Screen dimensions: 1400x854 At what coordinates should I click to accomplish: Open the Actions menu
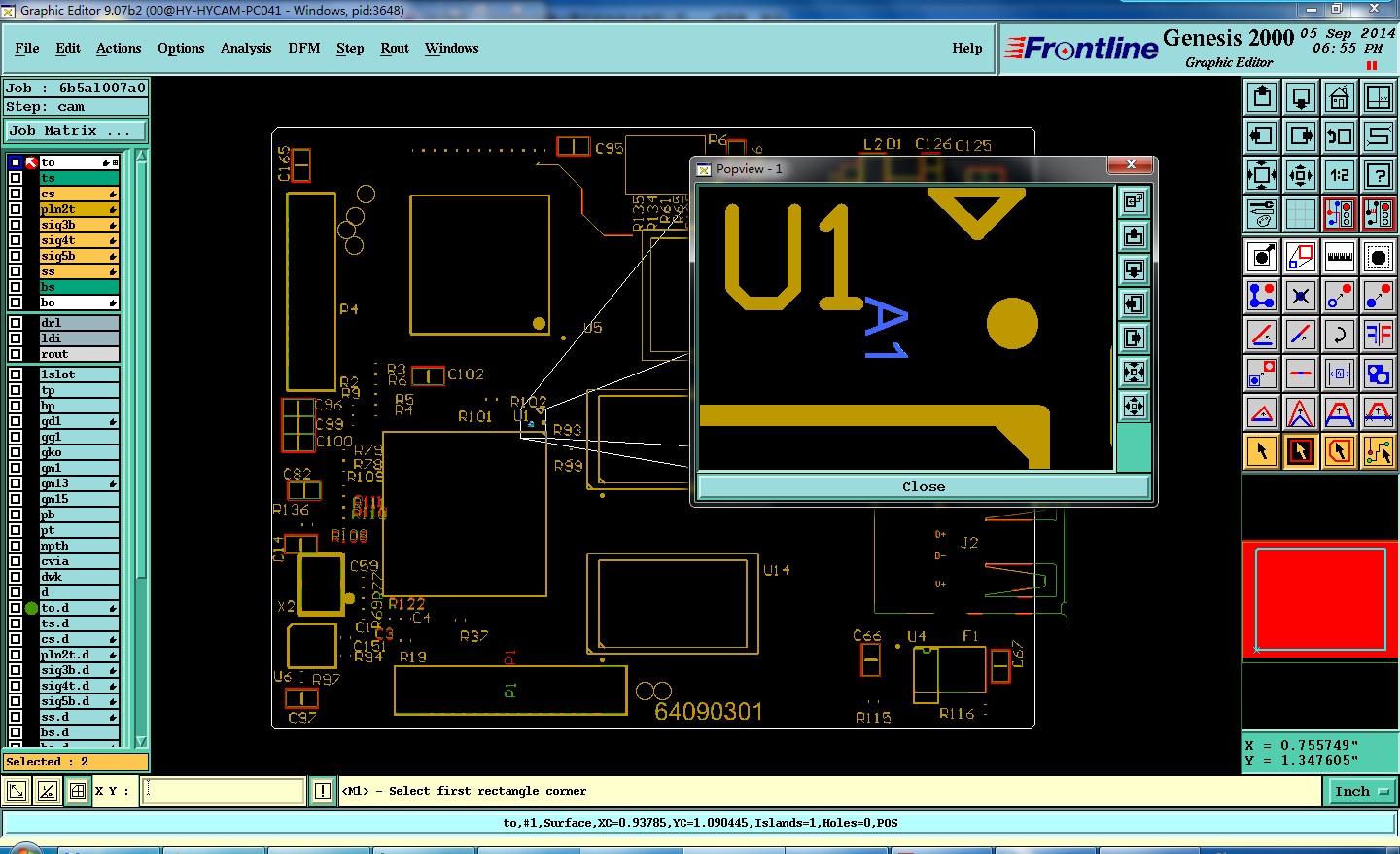[119, 48]
